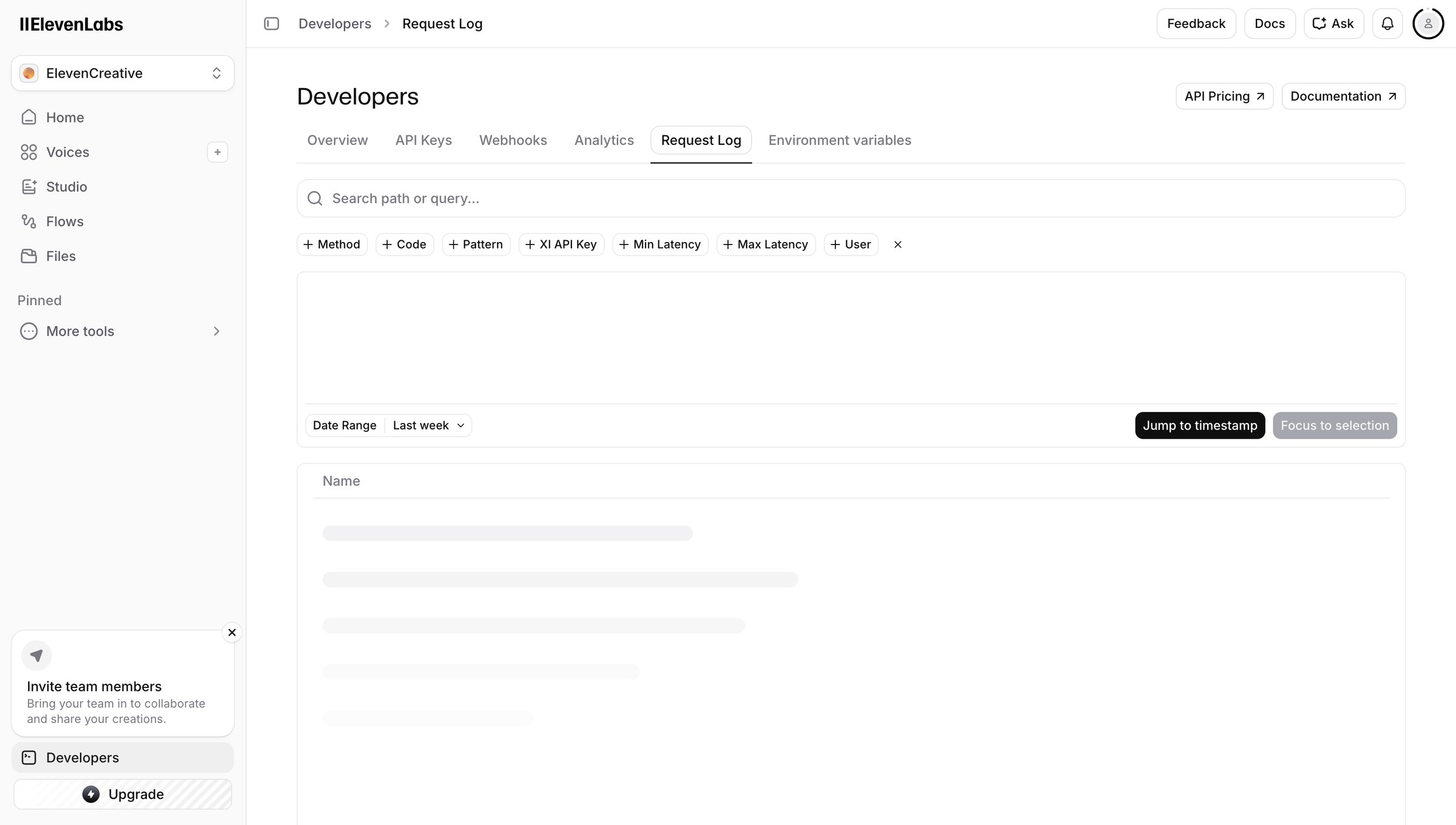Open the API Pricing link

click(x=1224, y=96)
